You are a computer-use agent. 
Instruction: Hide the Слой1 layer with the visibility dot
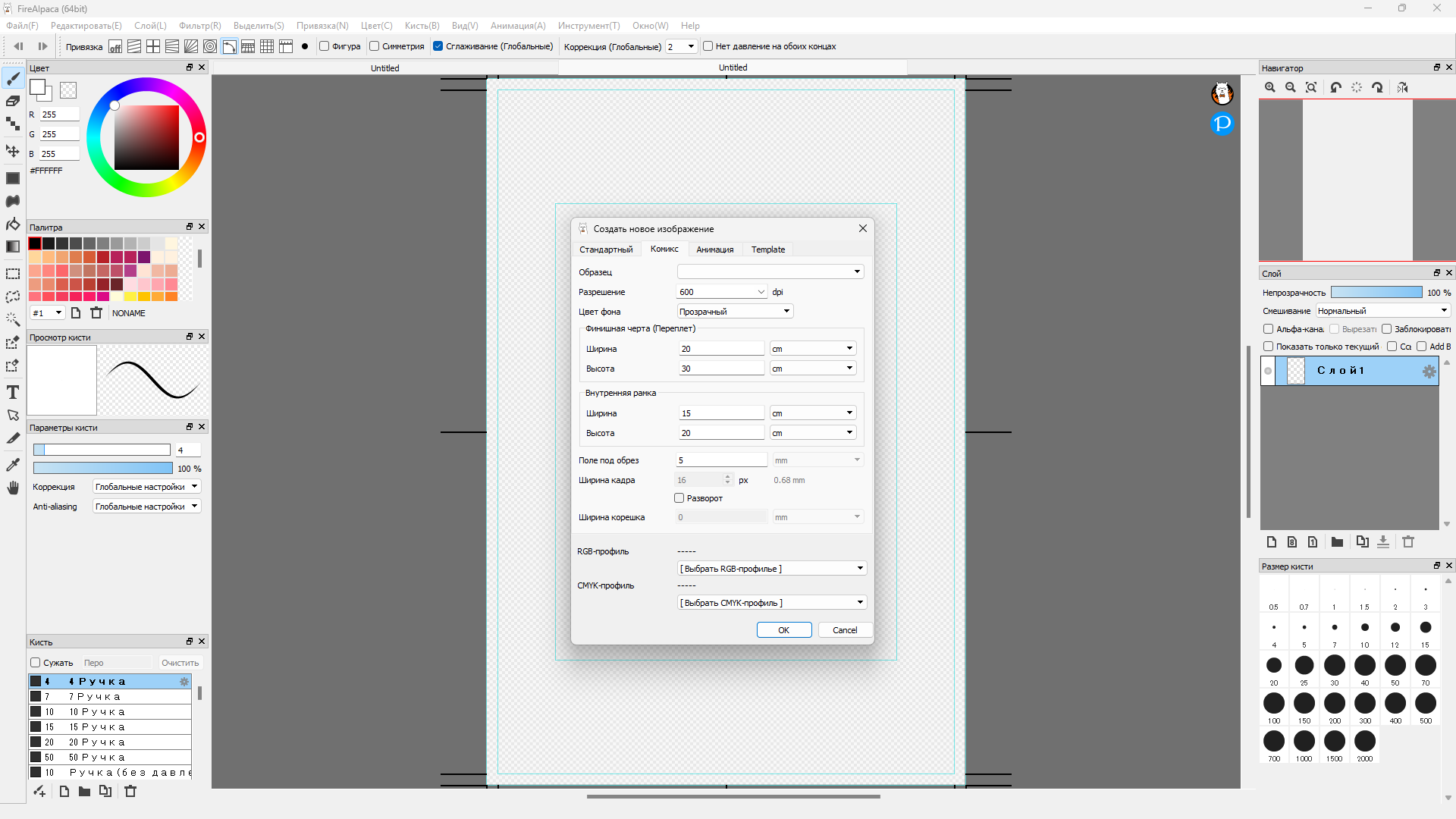coord(1268,371)
